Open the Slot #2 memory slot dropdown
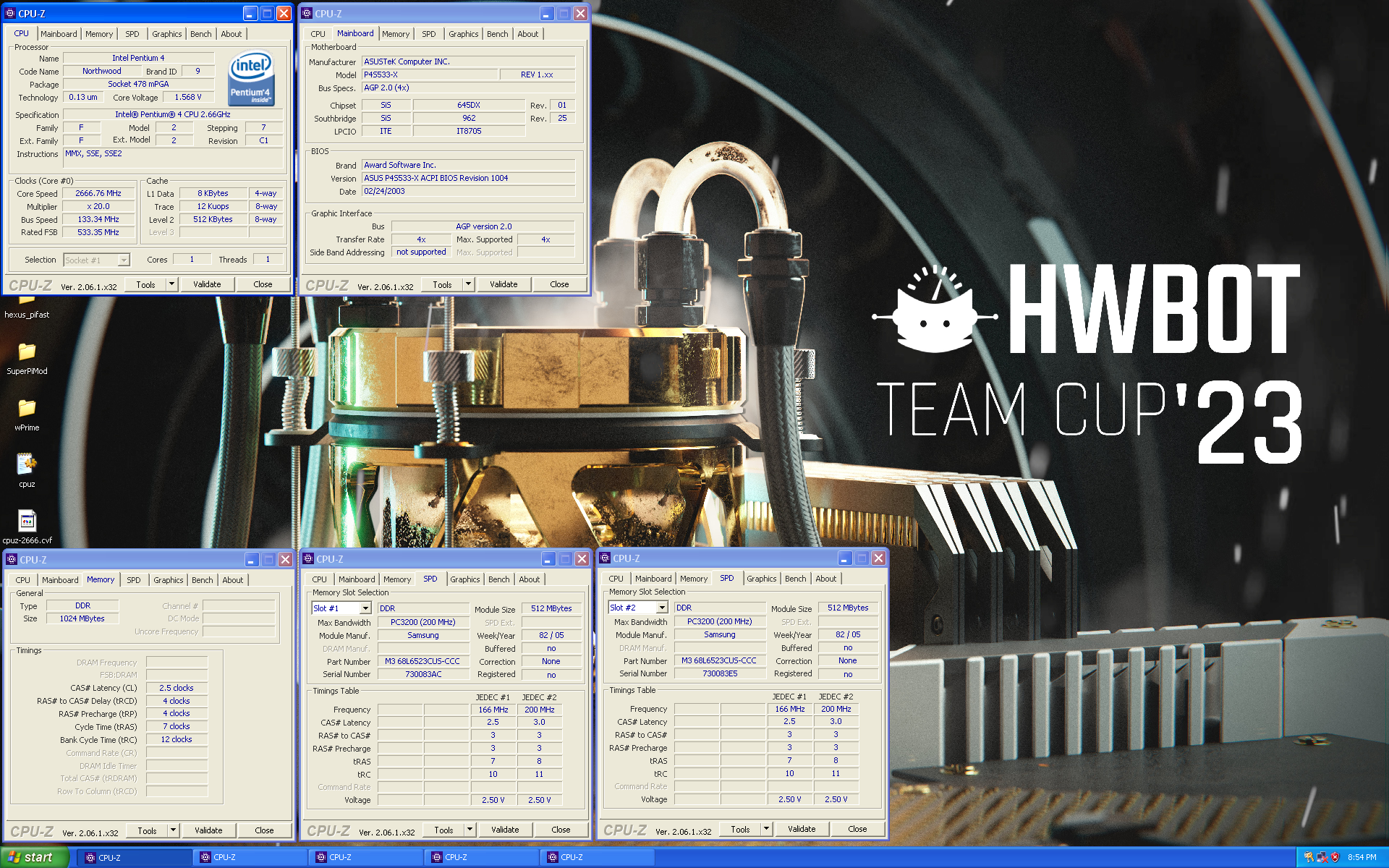 [662, 608]
